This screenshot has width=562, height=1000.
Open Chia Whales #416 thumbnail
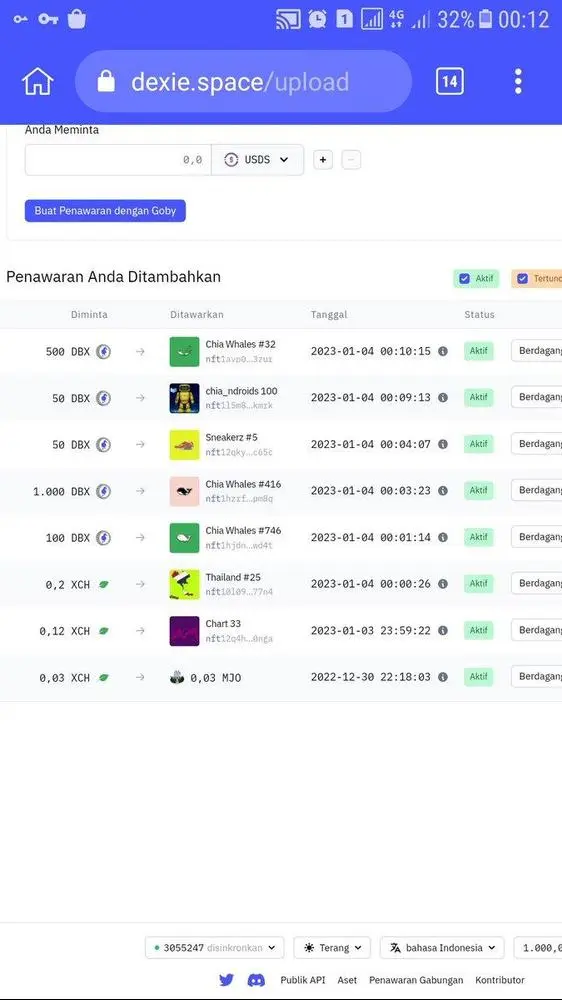coord(184,491)
